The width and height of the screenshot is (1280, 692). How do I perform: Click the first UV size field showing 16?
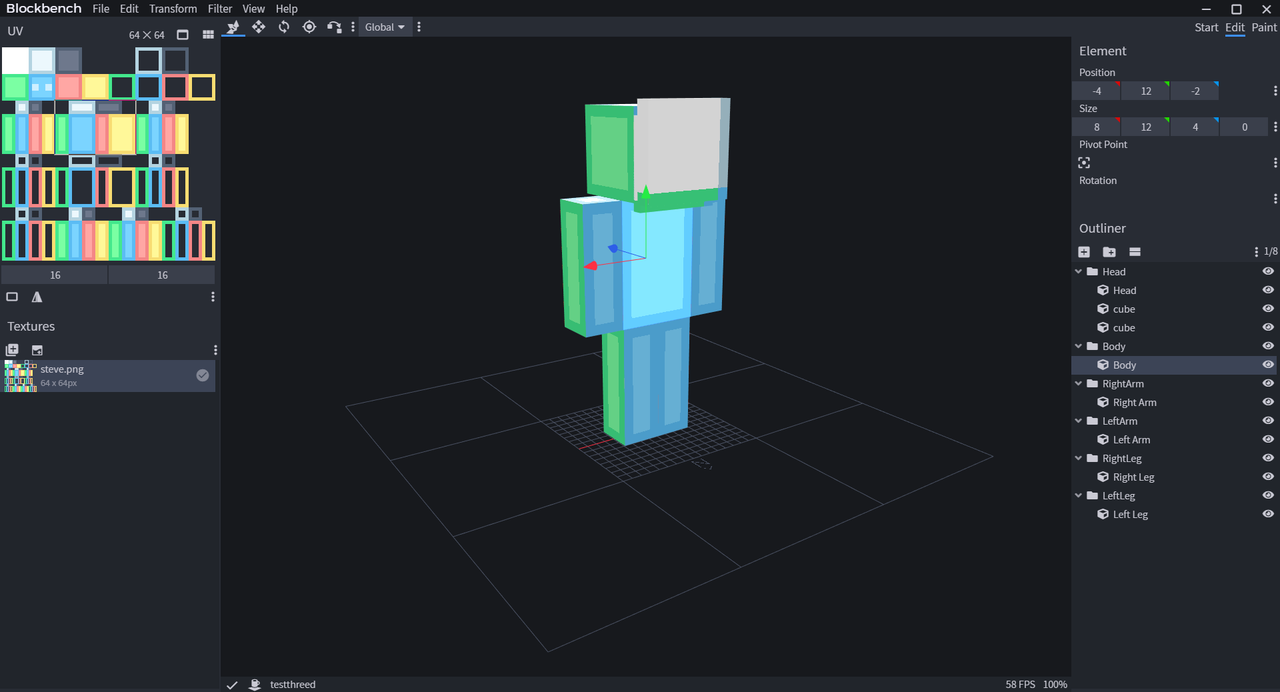pos(55,274)
